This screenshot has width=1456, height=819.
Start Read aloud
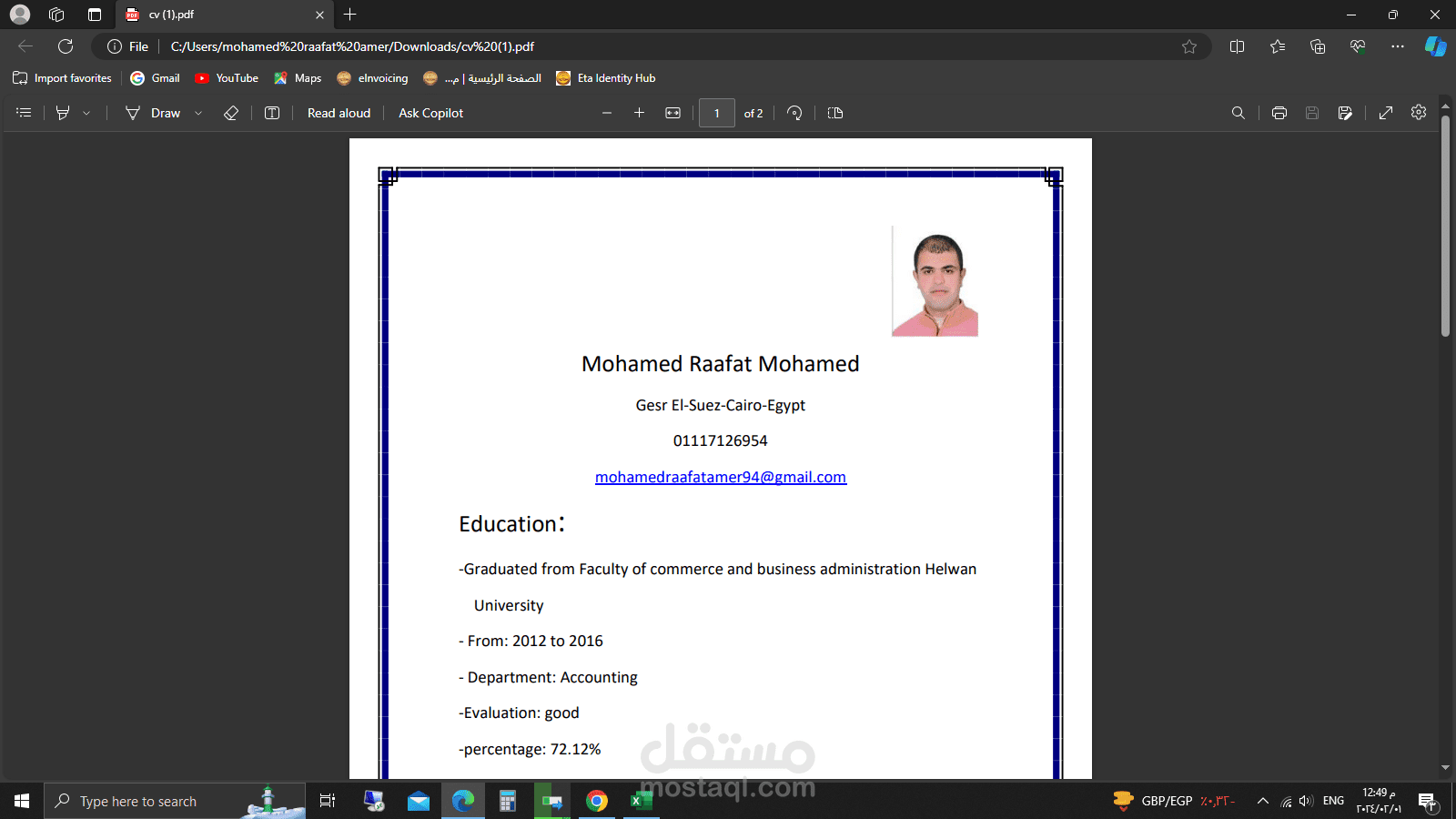[x=339, y=113]
